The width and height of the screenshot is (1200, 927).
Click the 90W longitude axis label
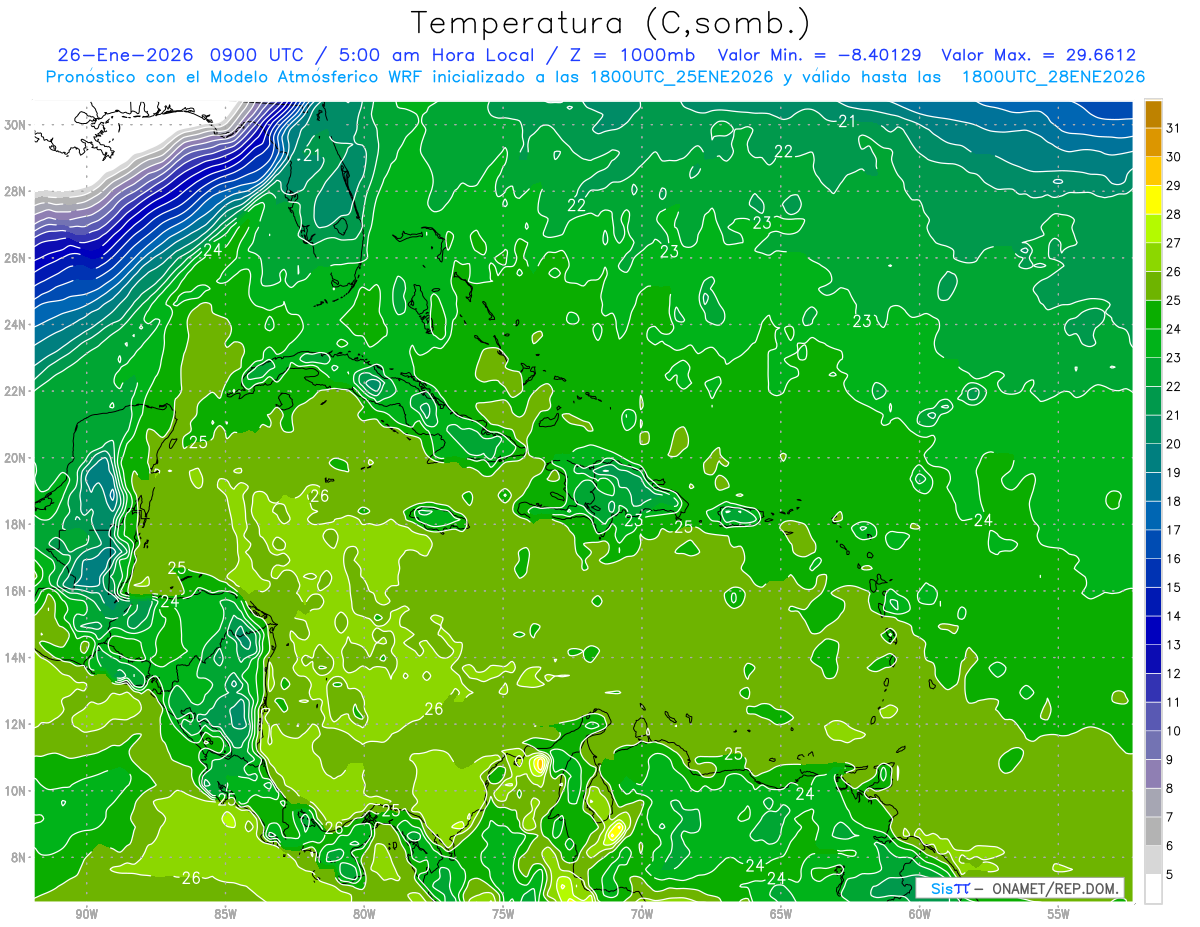point(87,914)
